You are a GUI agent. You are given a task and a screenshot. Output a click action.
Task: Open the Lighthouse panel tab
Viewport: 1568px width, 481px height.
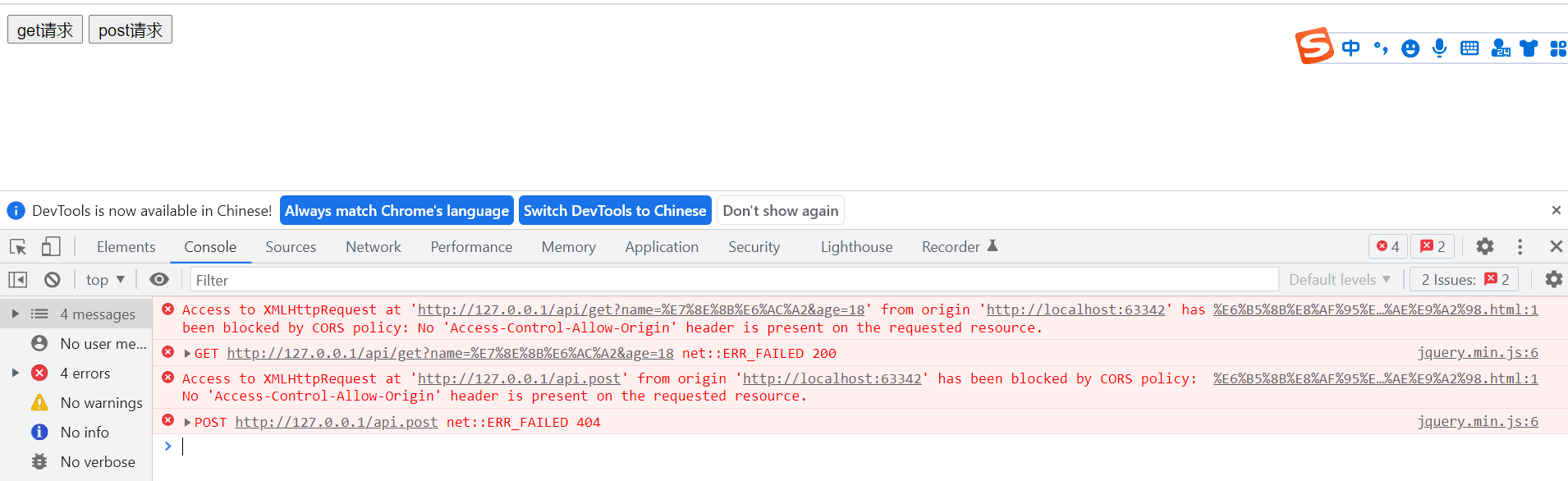point(855,246)
